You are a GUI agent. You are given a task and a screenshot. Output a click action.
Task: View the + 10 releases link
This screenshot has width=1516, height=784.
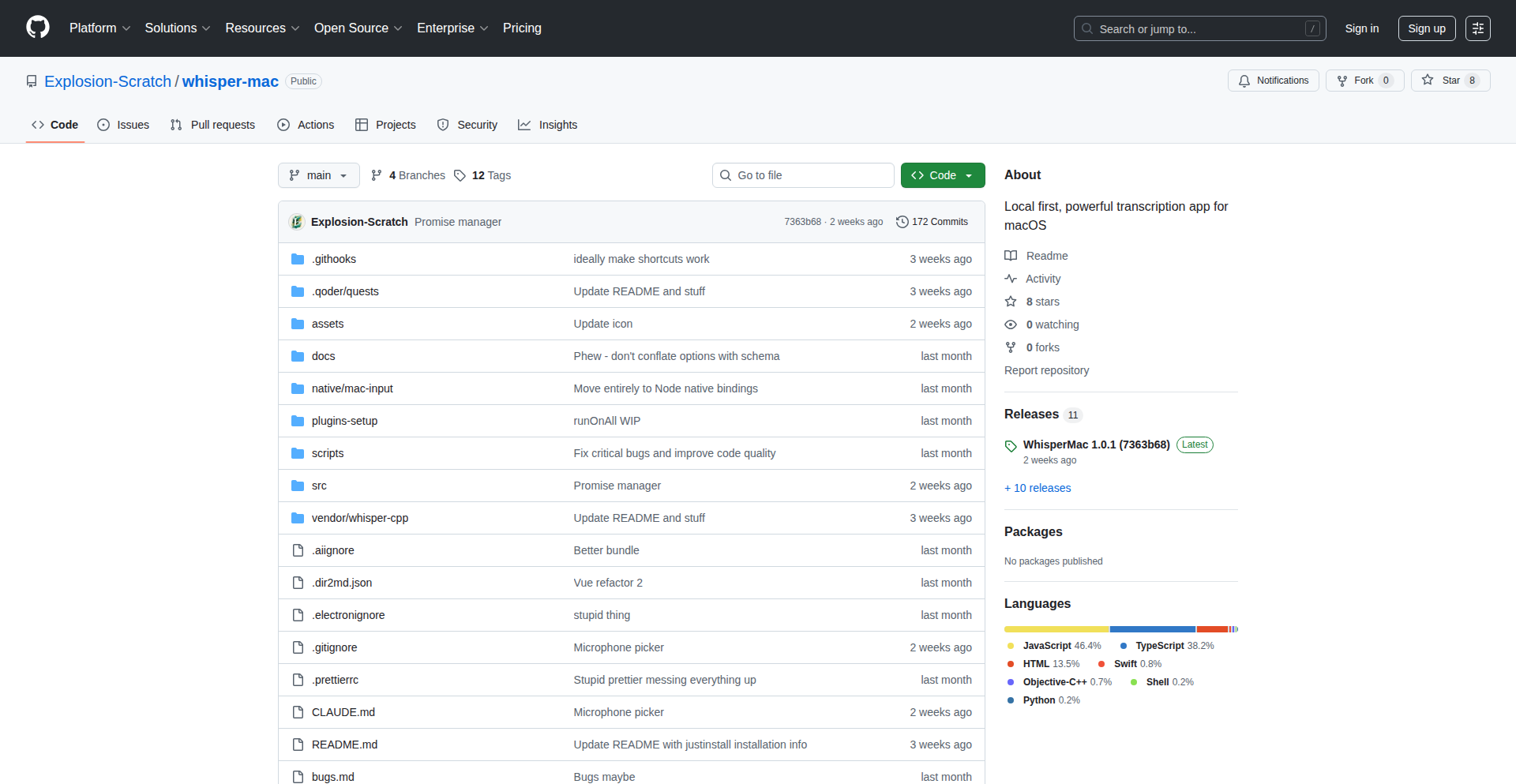tap(1038, 488)
